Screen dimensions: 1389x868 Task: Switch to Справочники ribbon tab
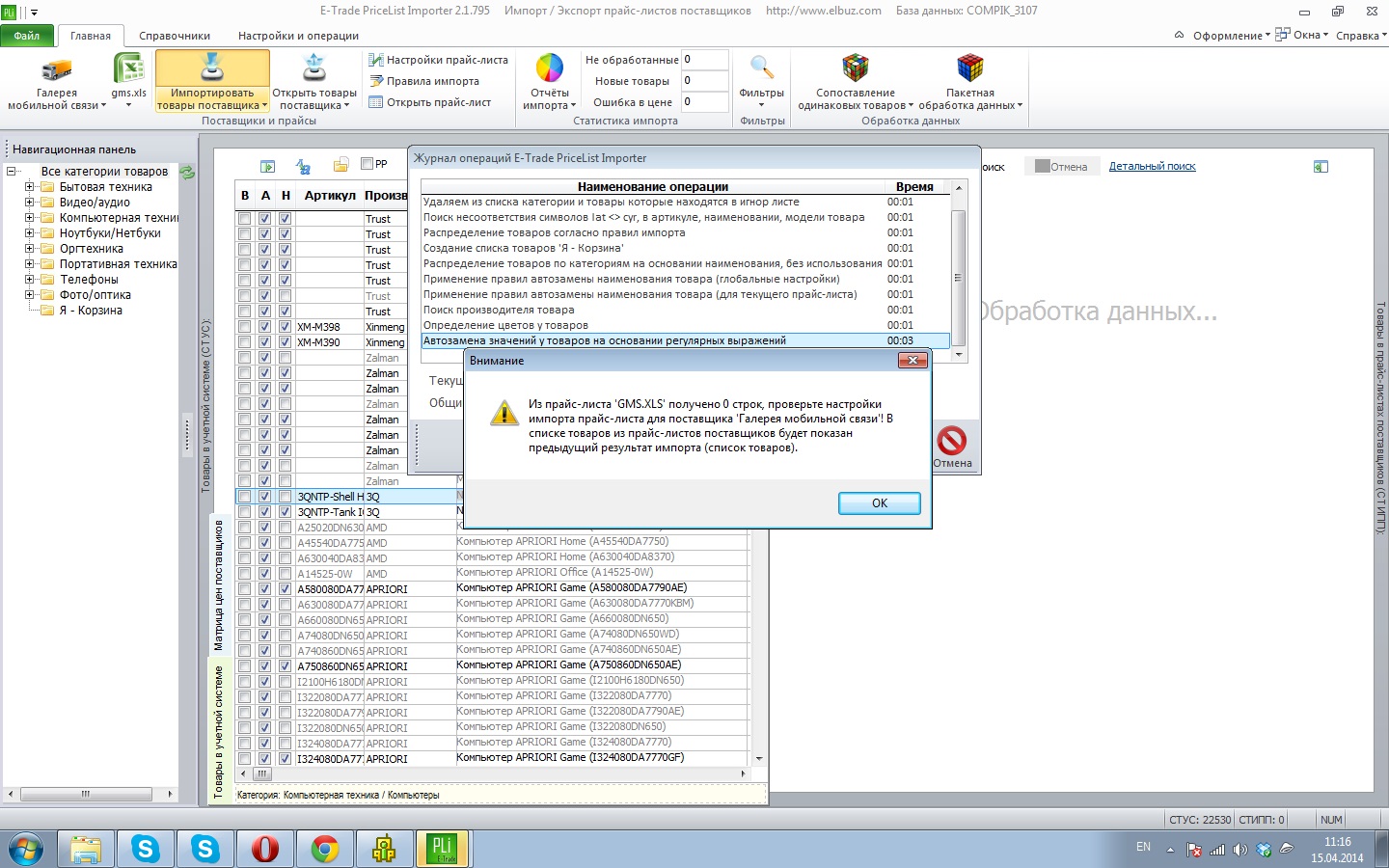pos(175,36)
